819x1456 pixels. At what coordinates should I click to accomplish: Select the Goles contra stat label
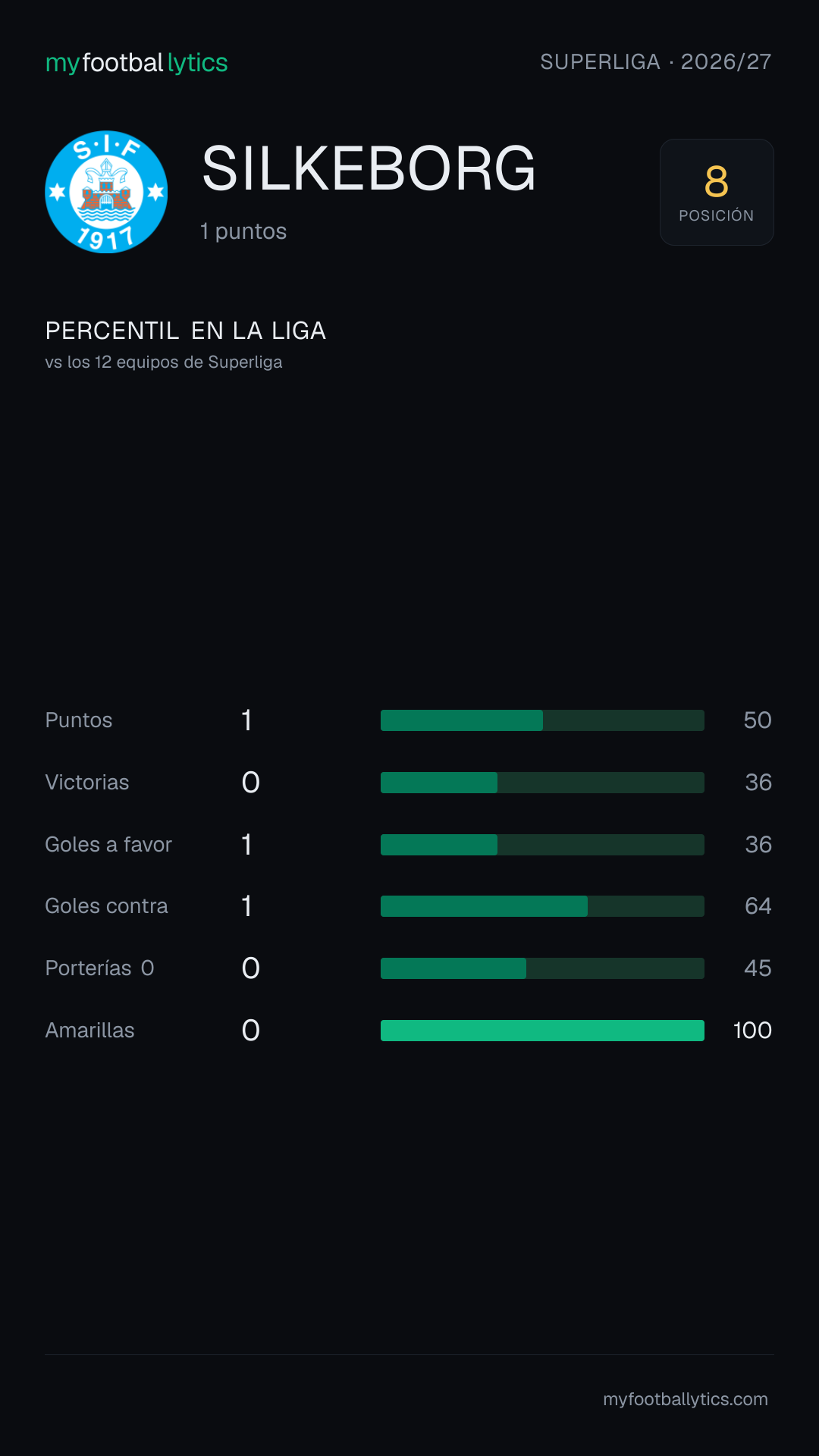106,906
